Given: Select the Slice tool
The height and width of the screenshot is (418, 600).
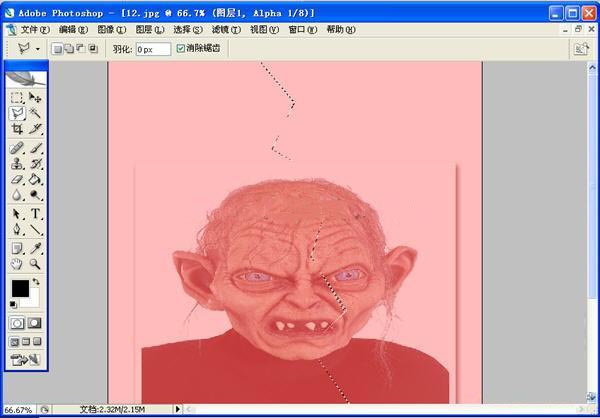Looking at the screenshot, I should [35, 129].
